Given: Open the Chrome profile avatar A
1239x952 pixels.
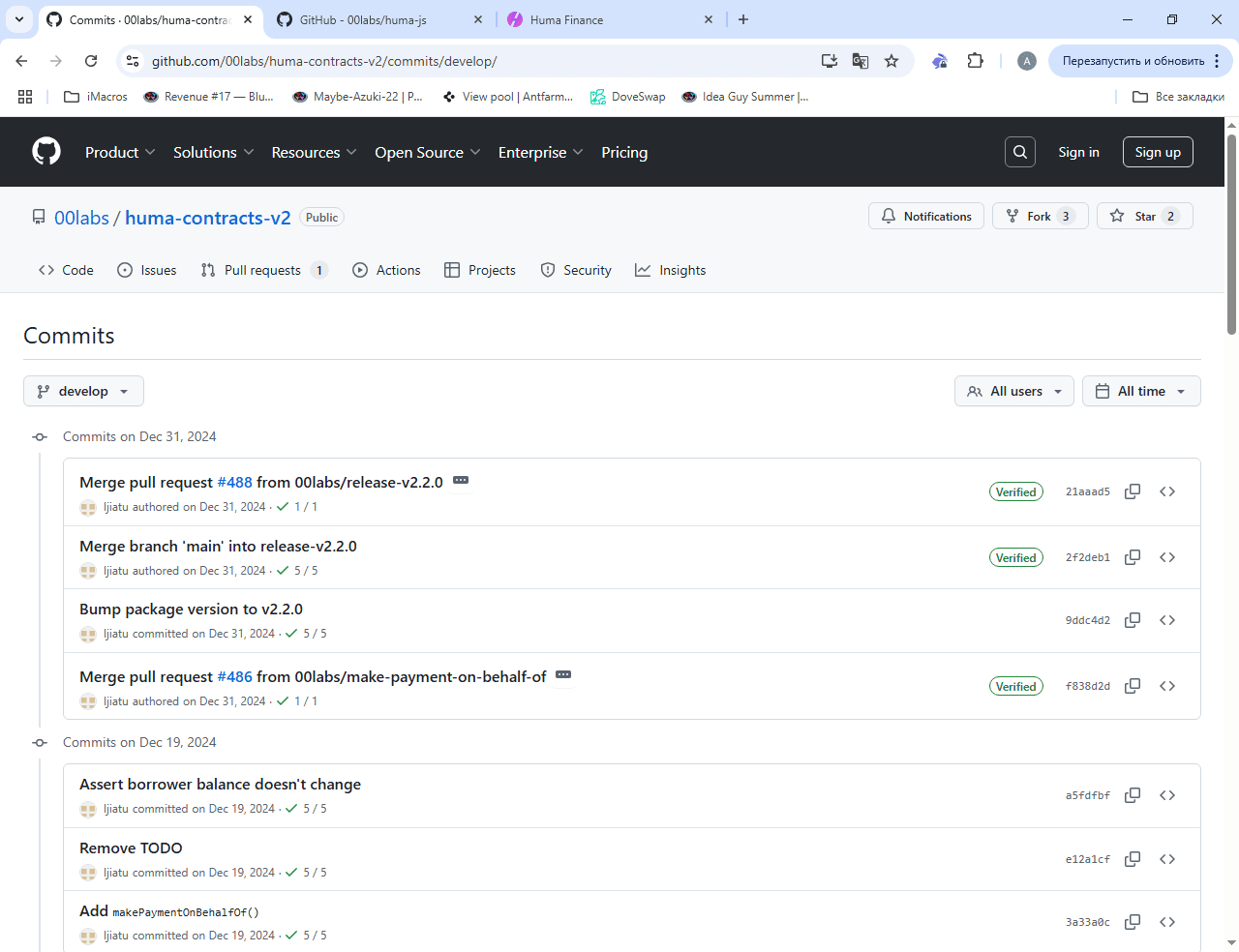Looking at the screenshot, I should coord(1027,61).
